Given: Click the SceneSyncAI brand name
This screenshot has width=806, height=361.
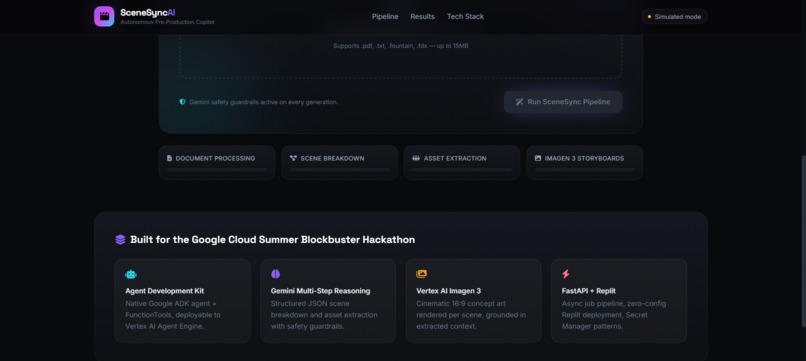Looking at the screenshot, I should (x=148, y=13).
